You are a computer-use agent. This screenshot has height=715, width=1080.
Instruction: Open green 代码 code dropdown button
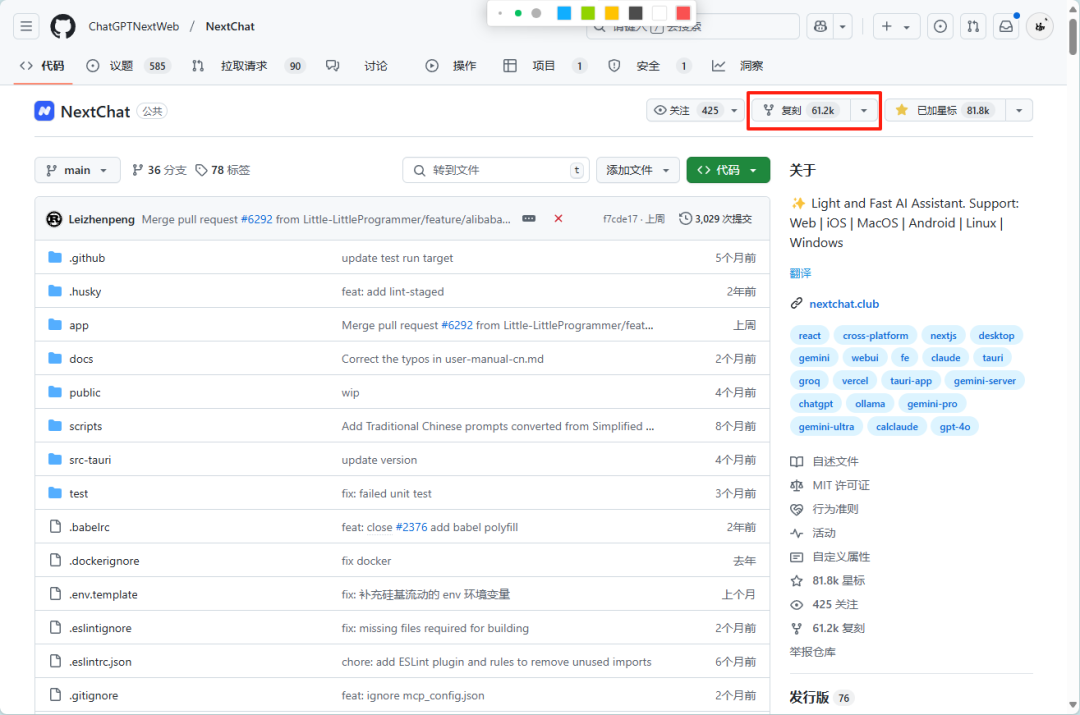pyautogui.click(x=728, y=170)
